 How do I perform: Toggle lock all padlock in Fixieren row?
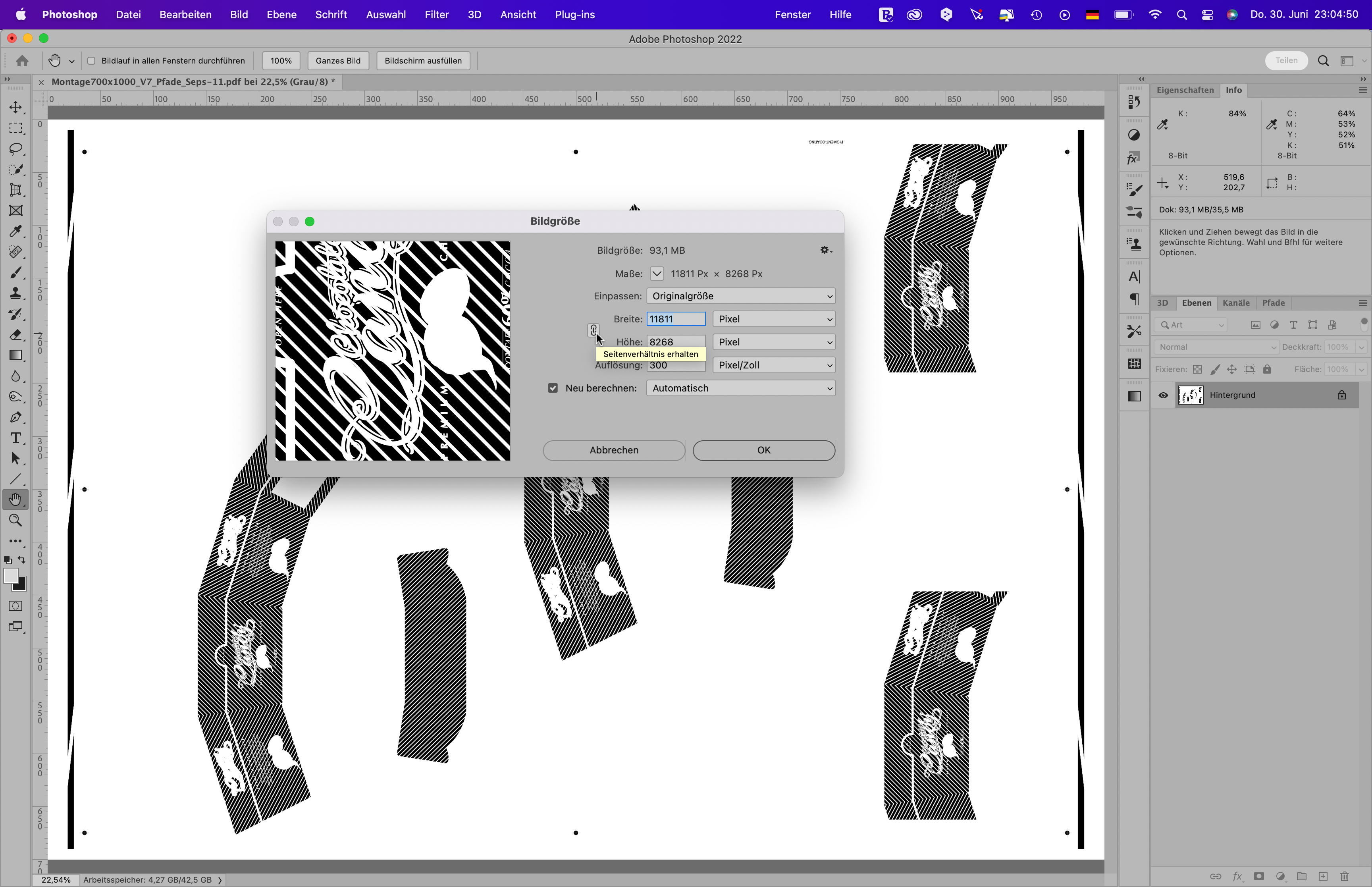(1267, 369)
